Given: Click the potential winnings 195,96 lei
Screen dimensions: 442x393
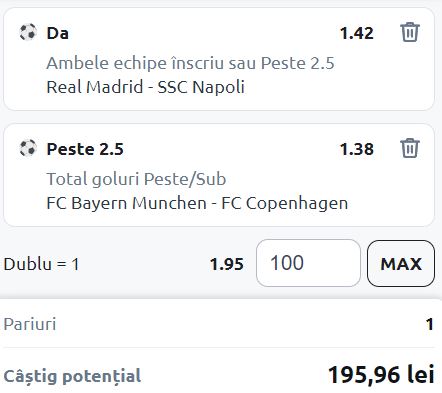Looking at the screenshot, I should 381,374.
